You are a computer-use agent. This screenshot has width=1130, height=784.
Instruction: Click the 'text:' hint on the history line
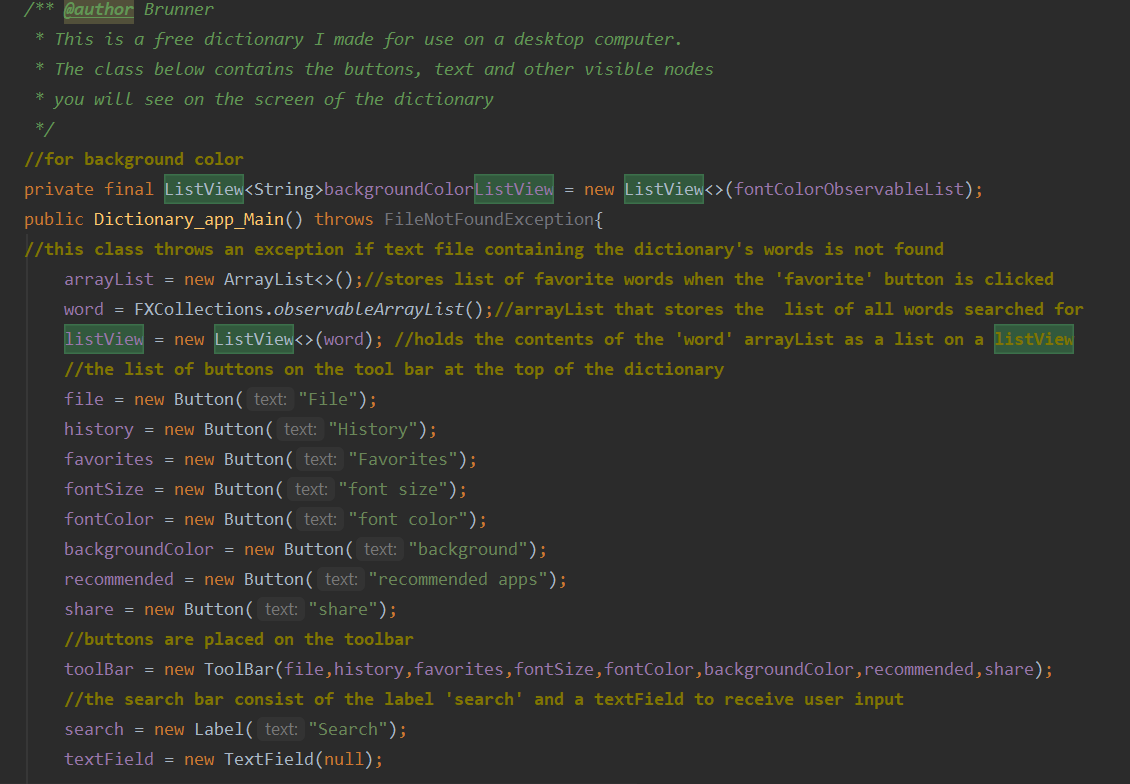[x=300, y=429]
